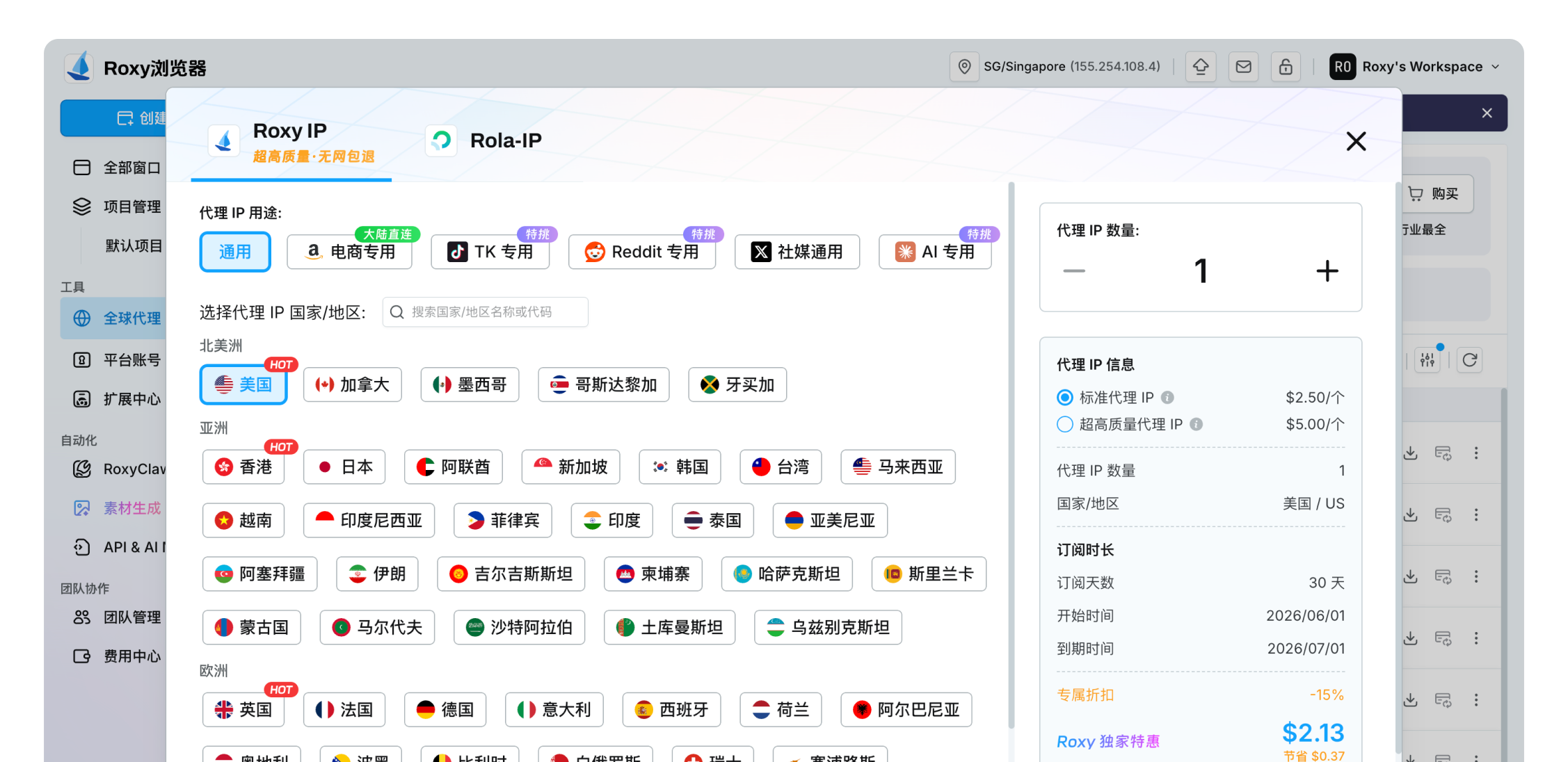Select 牙买加 country button
The width and height of the screenshot is (1568, 762).
click(x=737, y=384)
